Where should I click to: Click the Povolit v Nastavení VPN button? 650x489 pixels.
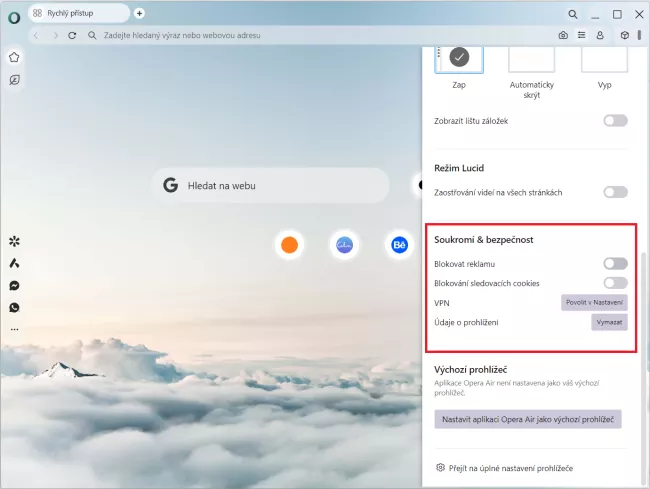594,302
